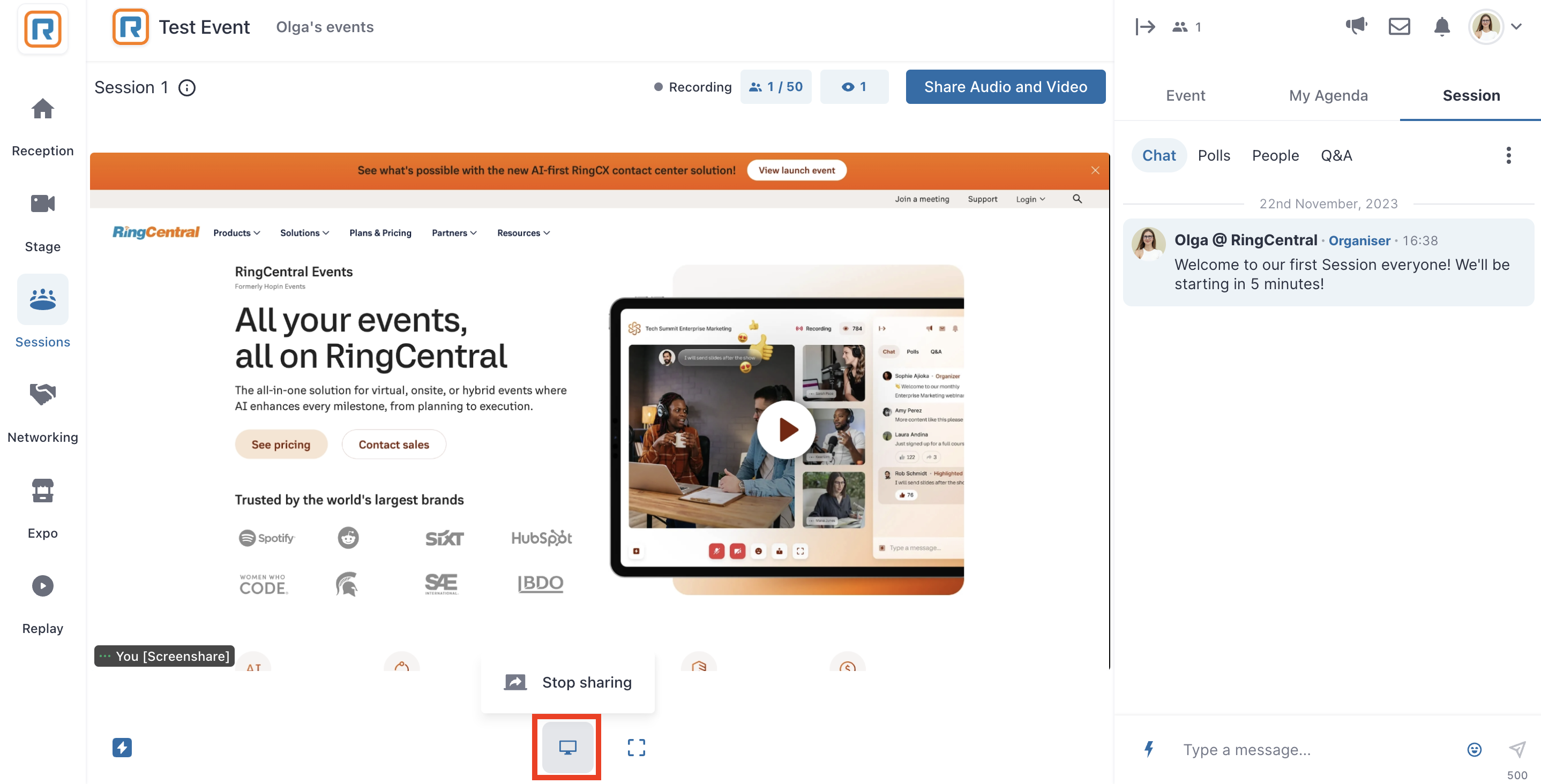Open Plans & Pricing link
The image size is (1541, 784).
point(380,233)
